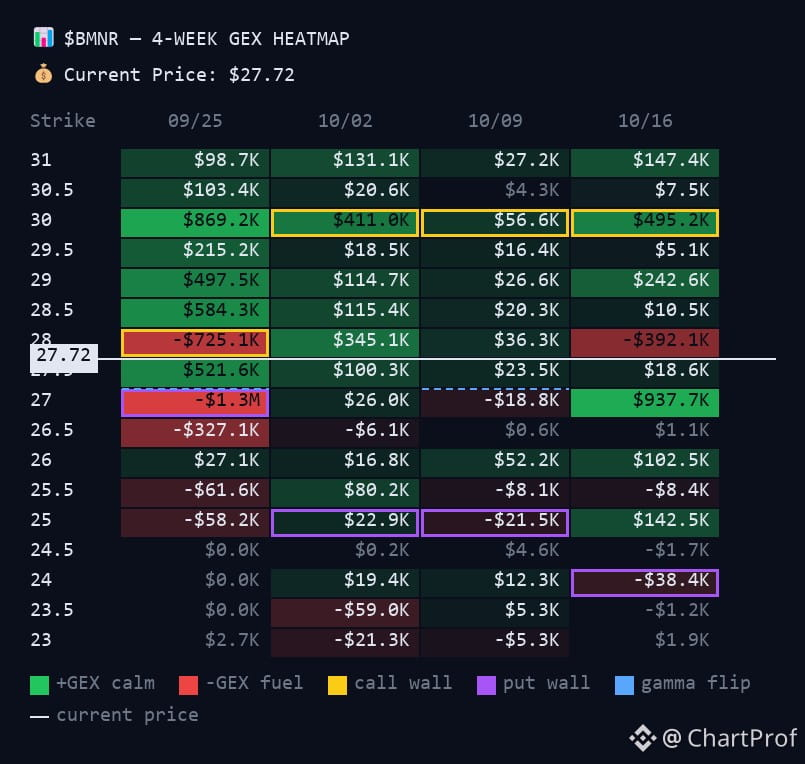This screenshot has width=805, height=764.
Task: Click the purple put wall legend swatch
Action: click(x=486, y=685)
